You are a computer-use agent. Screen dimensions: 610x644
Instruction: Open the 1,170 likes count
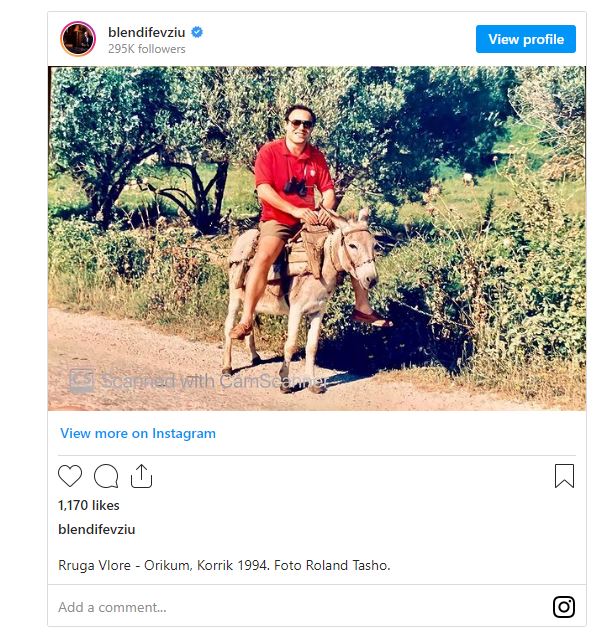coord(89,506)
